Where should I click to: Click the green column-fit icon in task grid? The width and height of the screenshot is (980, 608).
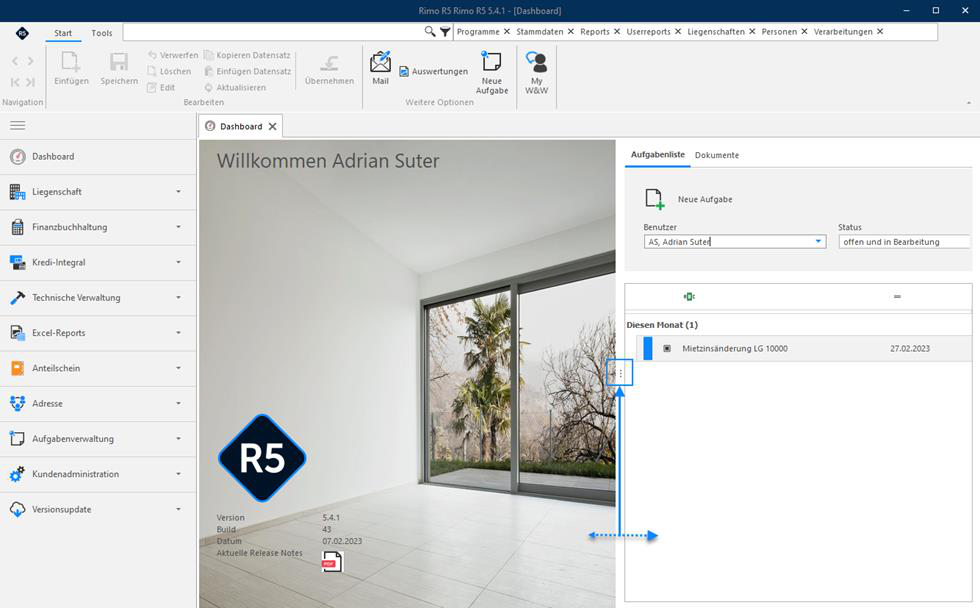[x=689, y=296]
